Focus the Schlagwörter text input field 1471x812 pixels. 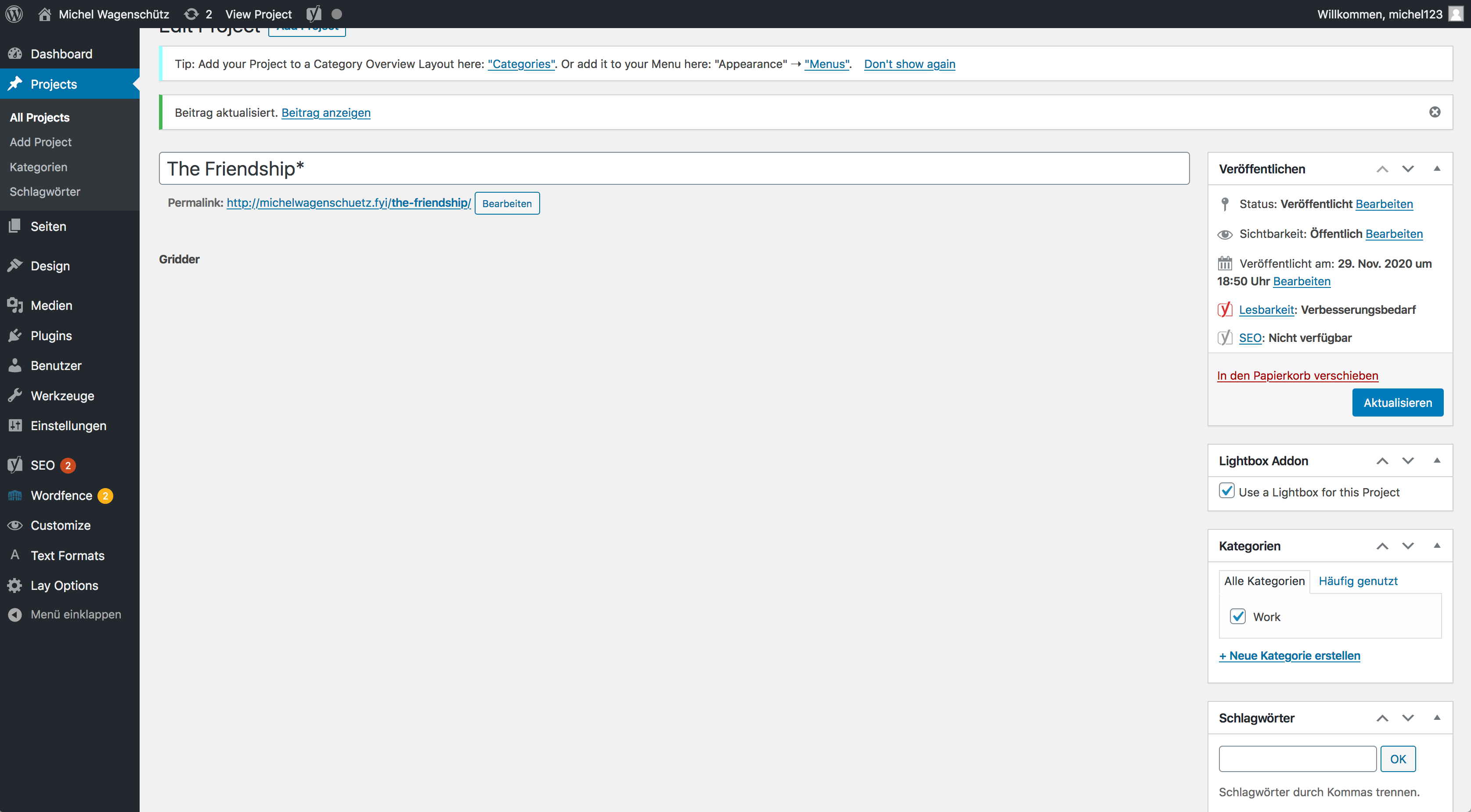click(1297, 759)
